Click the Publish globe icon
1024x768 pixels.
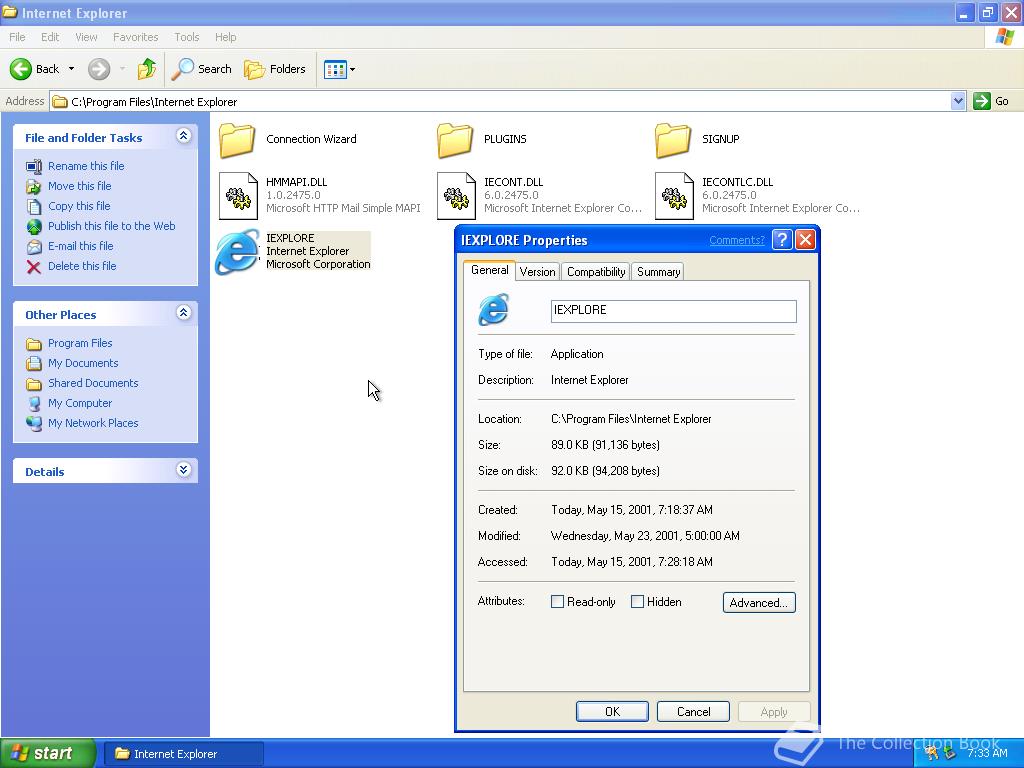(33, 227)
